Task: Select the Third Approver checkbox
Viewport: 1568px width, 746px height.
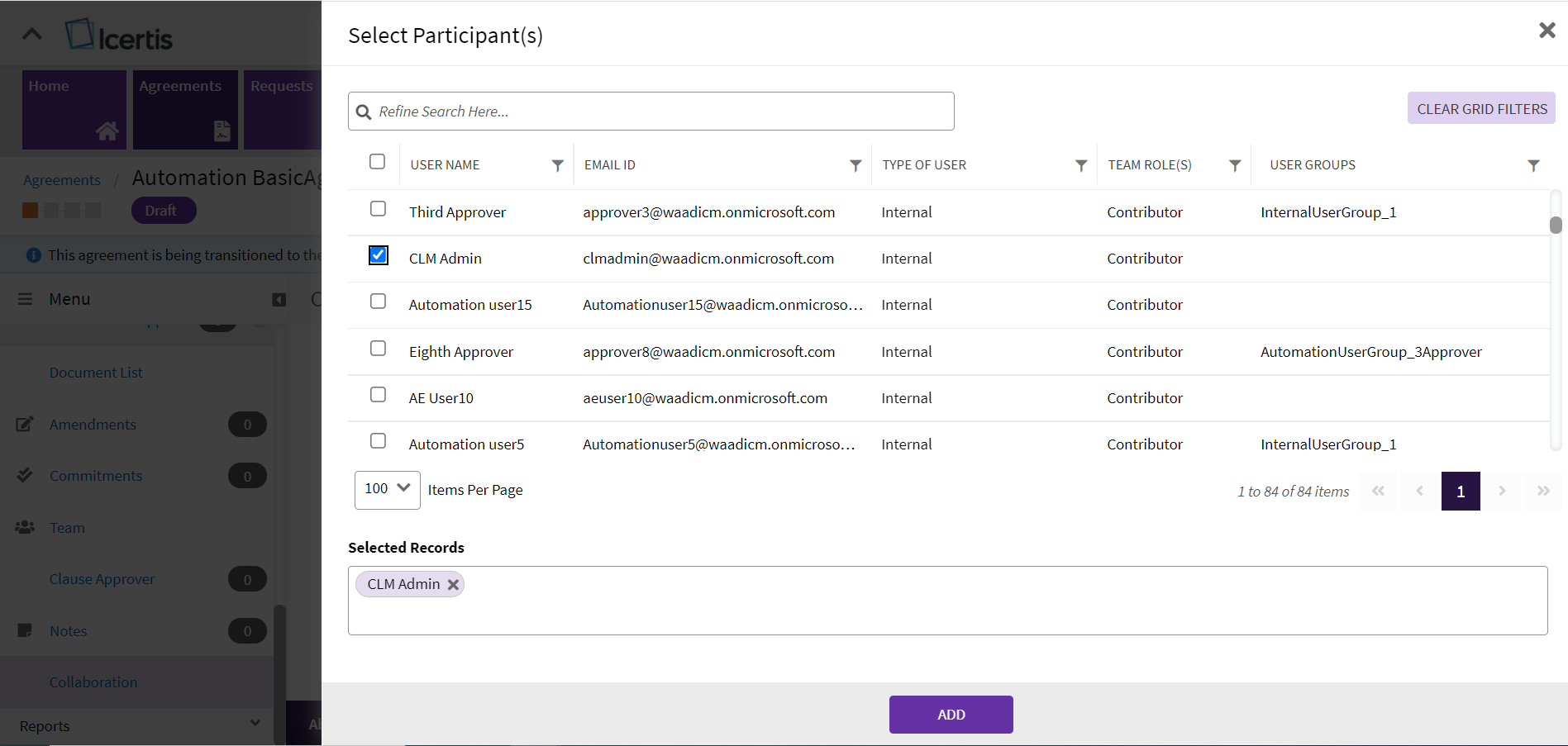Action: (x=378, y=209)
